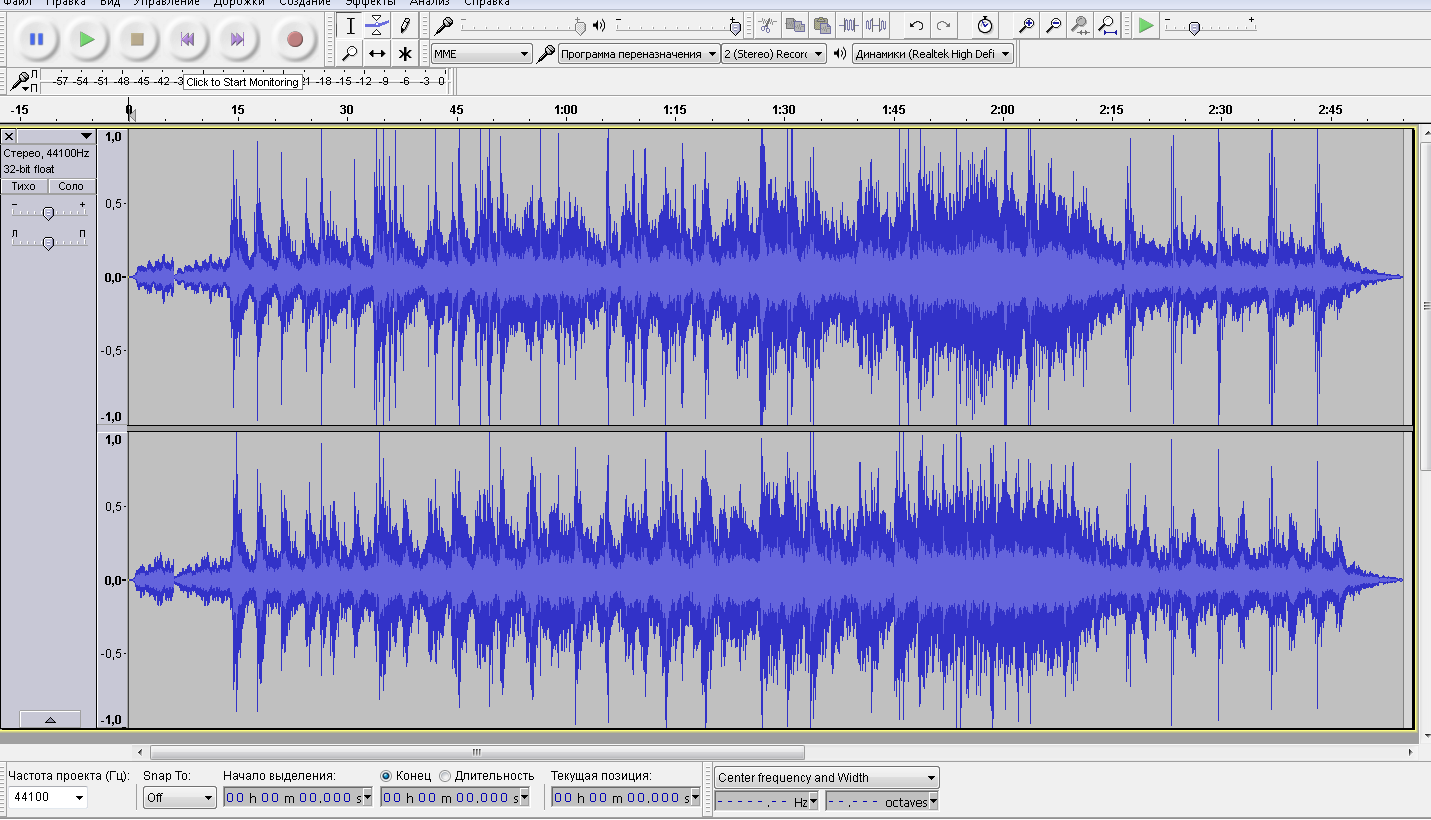Click the Silence audio icon

click(x=876, y=25)
